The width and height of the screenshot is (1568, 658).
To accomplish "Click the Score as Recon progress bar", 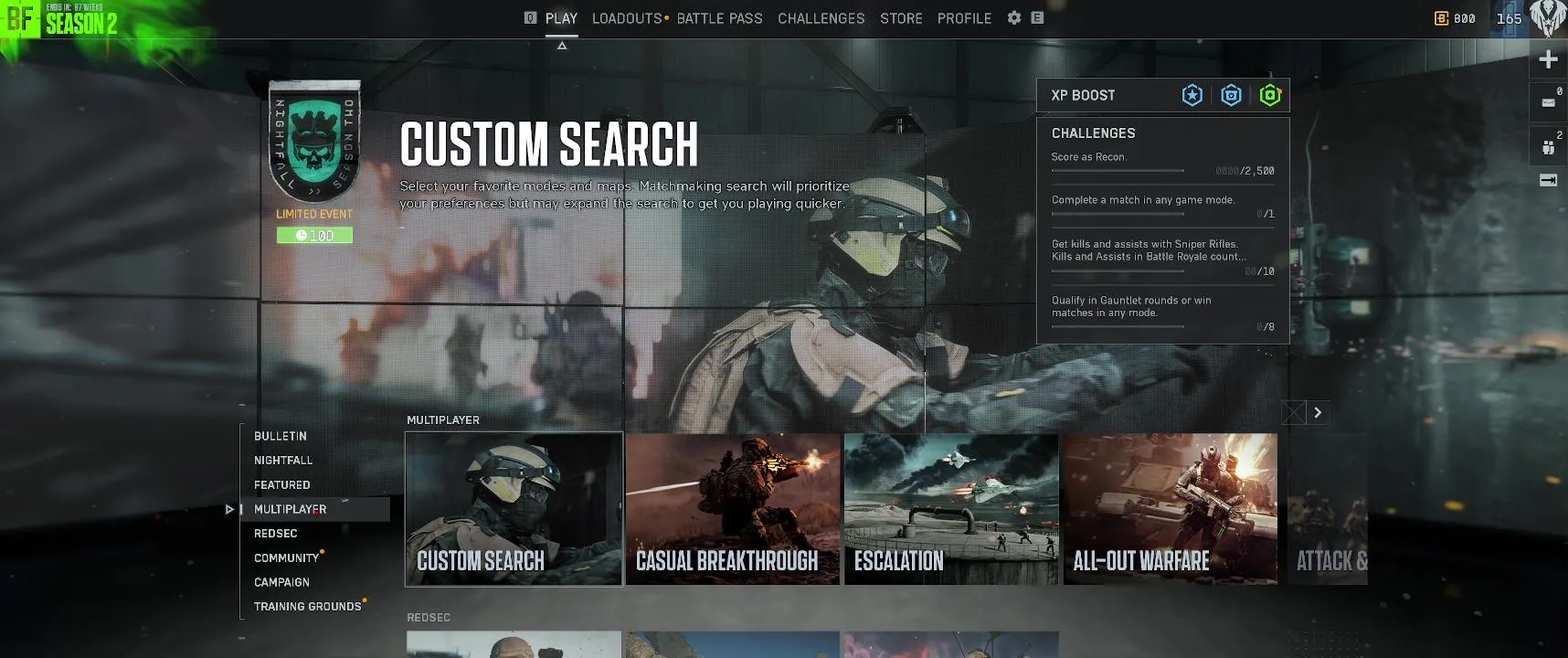I will click(1118, 170).
